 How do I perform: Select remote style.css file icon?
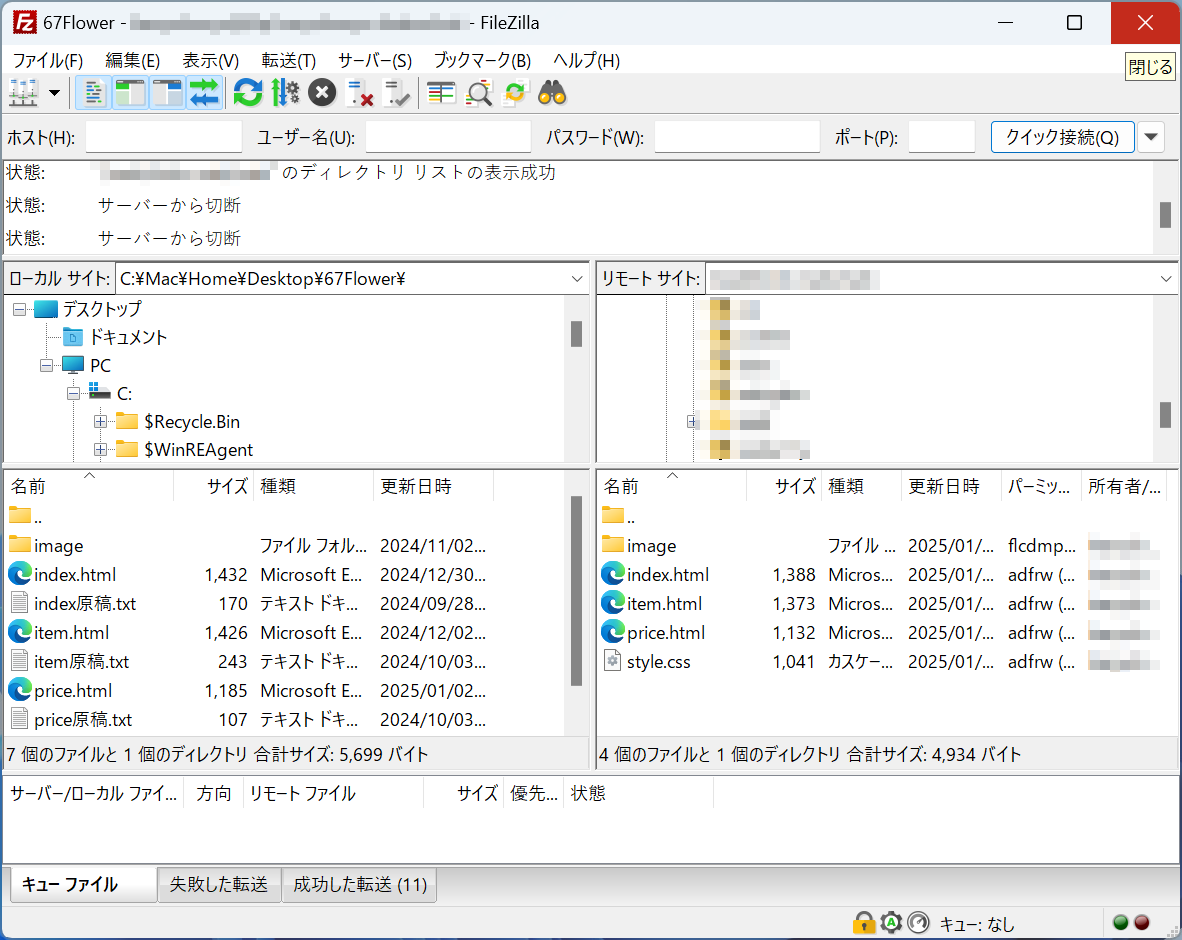coord(613,661)
